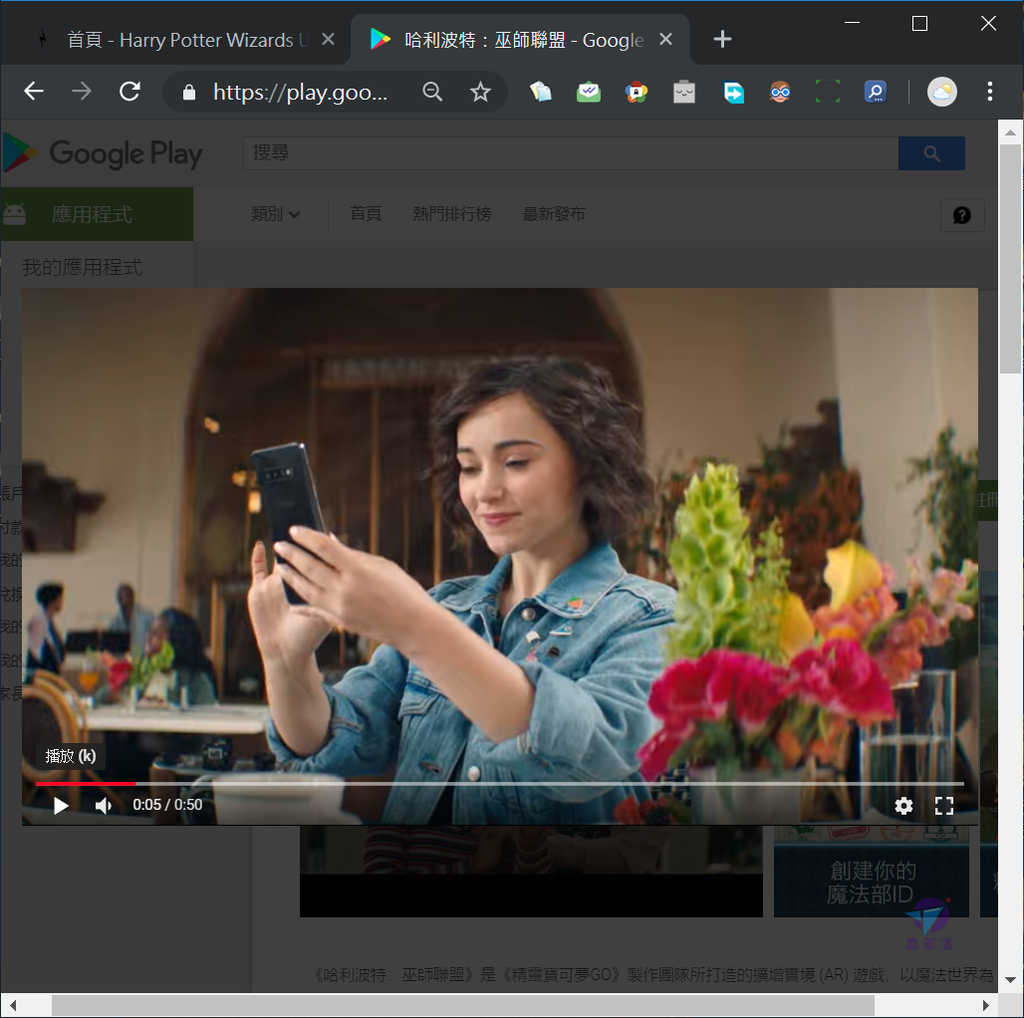Image resolution: width=1024 pixels, height=1018 pixels.
Task: Open the green checkmark mail extension
Action: (x=588, y=91)
